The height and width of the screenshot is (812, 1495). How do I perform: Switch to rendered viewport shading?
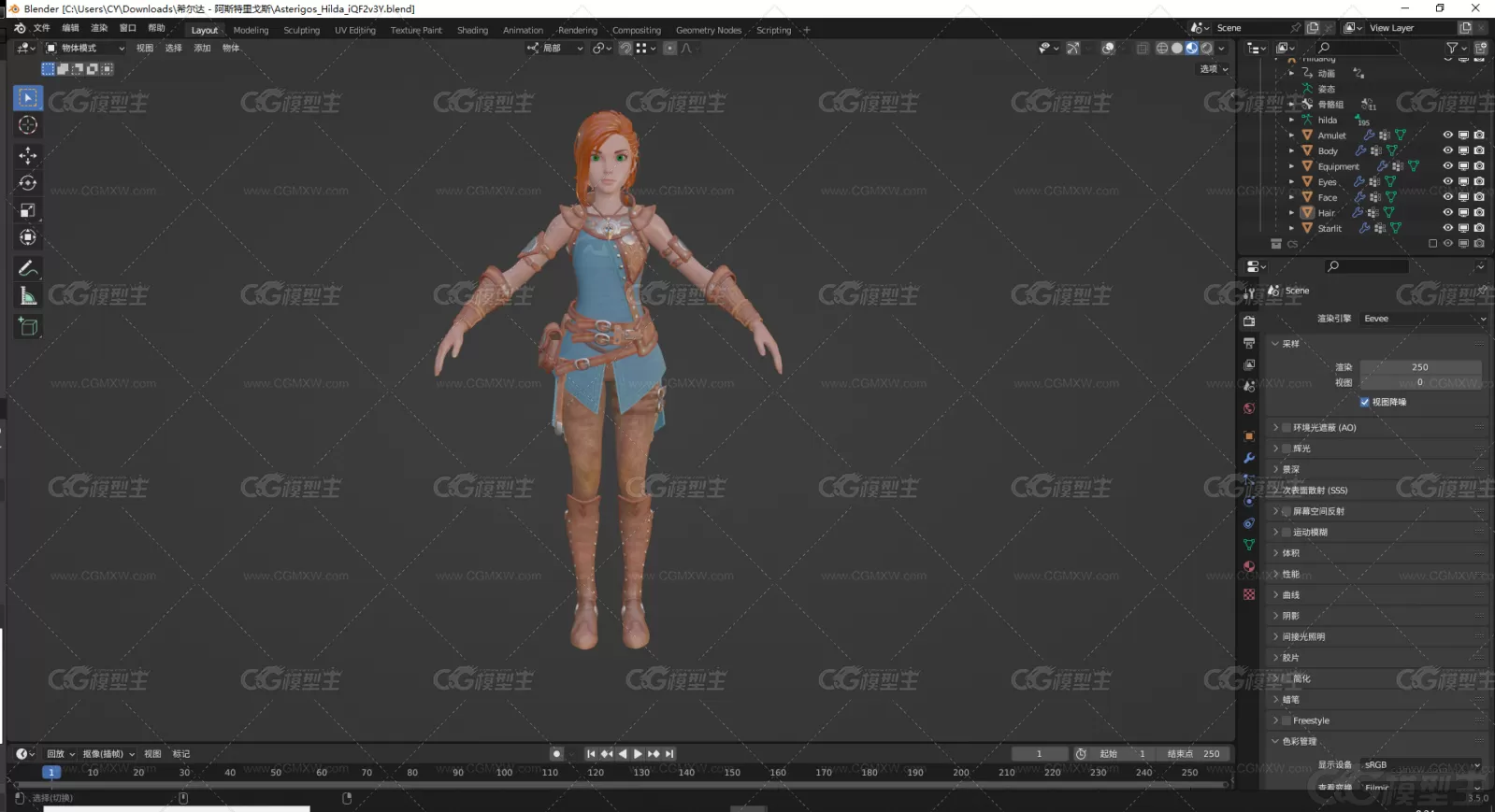(x=1207, y=48)
